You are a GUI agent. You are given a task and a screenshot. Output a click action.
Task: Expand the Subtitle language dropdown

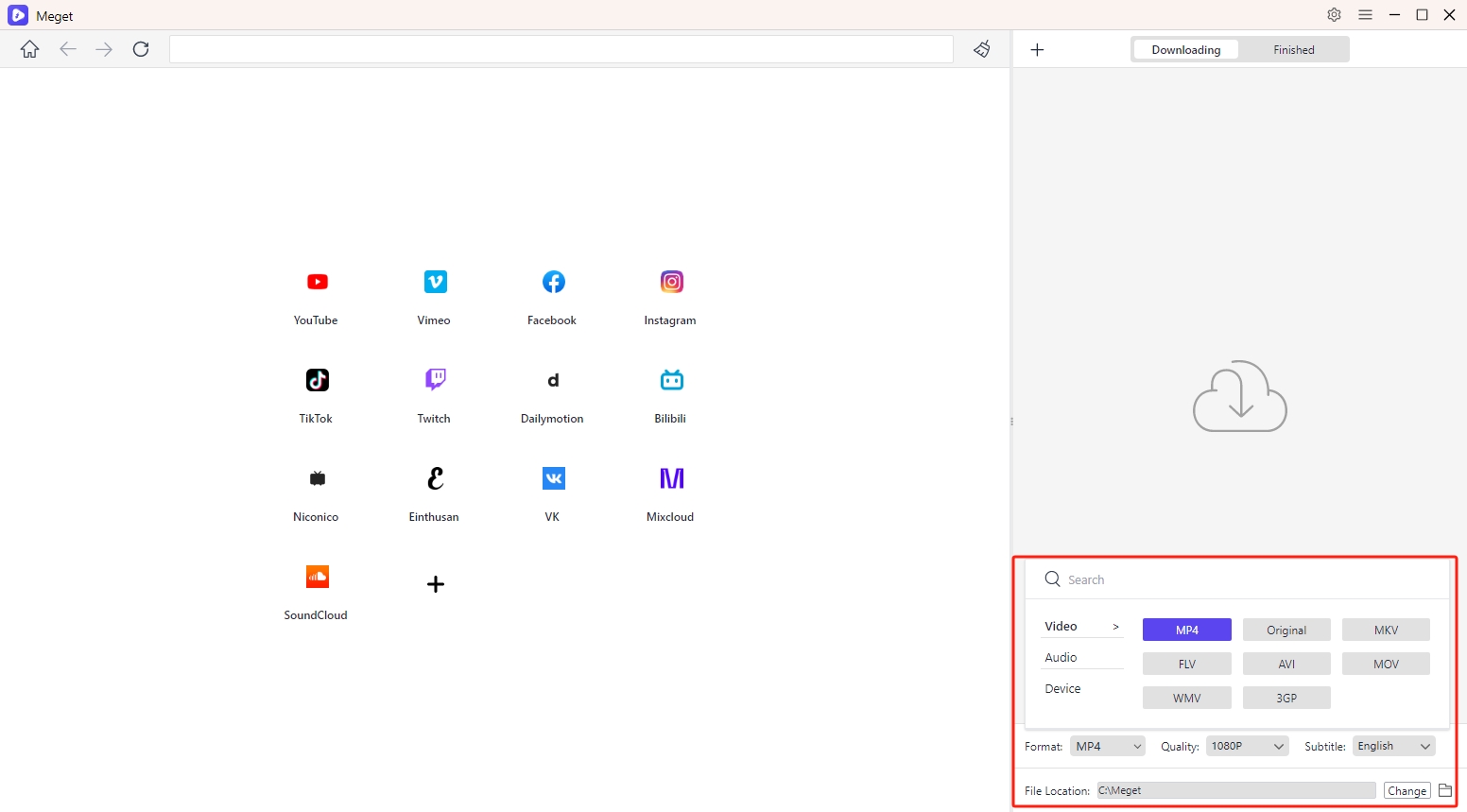pyautogui.click(x=1394, y=747)
